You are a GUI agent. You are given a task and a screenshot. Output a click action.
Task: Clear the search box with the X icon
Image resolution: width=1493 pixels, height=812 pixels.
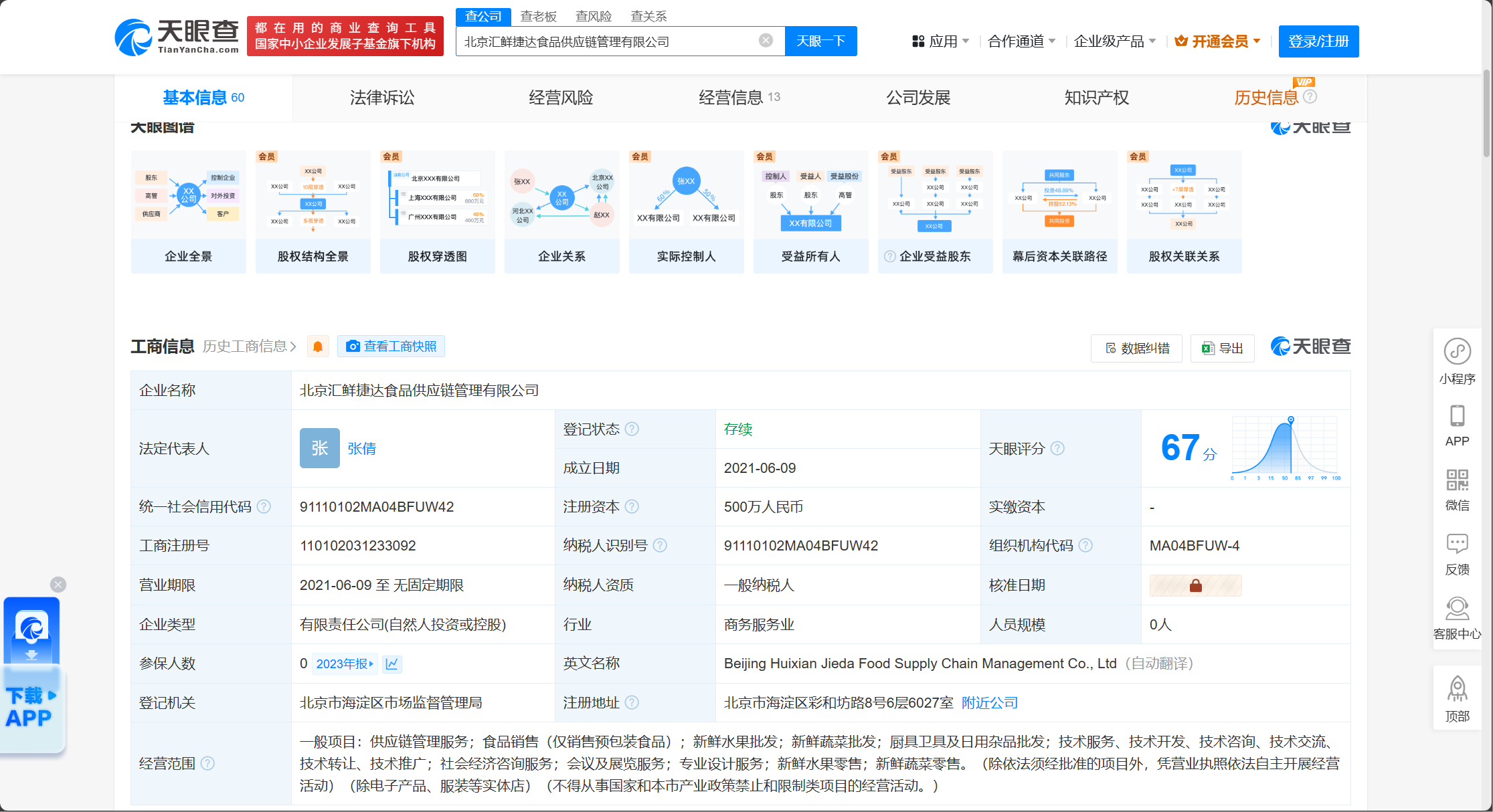click(766, 41)
